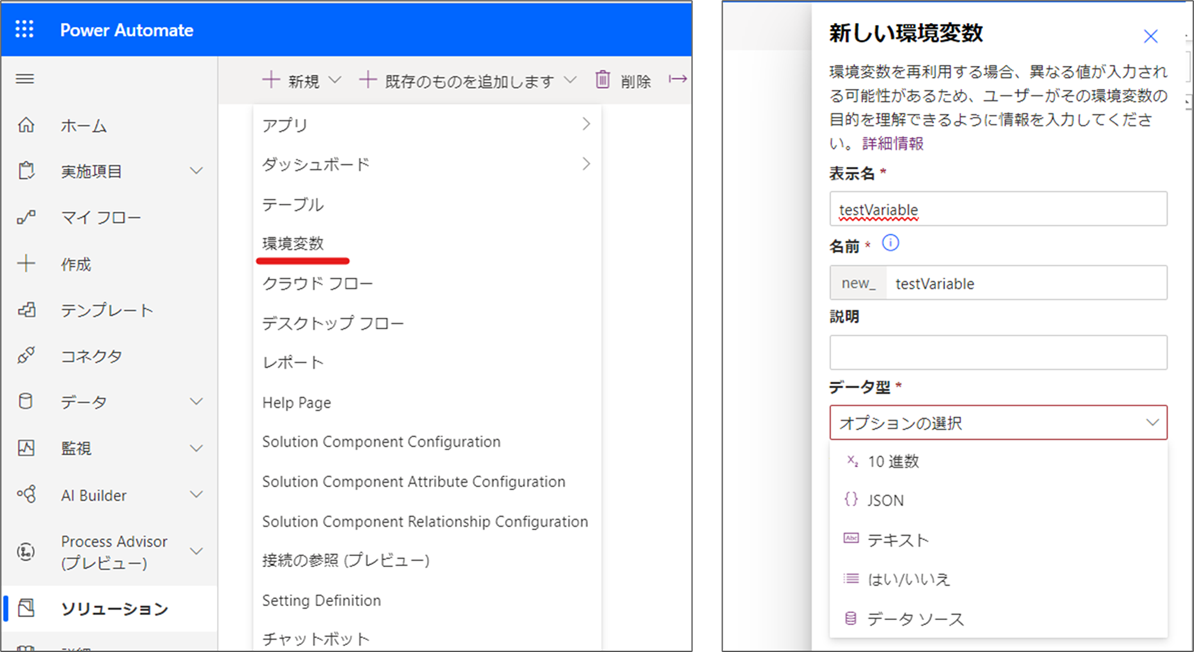This screenshot has width=1194, height=652.
Task: Click the ソリューション icon in sidebar
Action: 26,608
